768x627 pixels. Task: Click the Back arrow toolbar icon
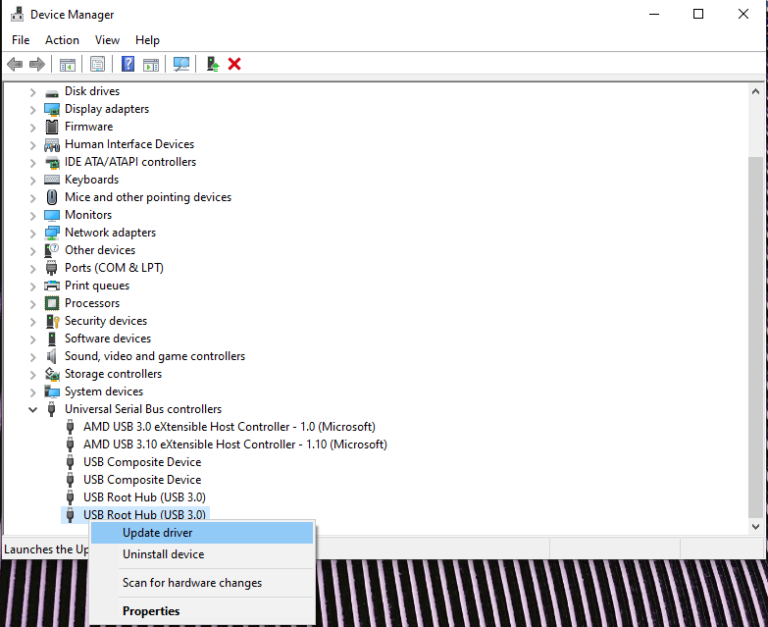pyautogui.click(x=15, y=64)
